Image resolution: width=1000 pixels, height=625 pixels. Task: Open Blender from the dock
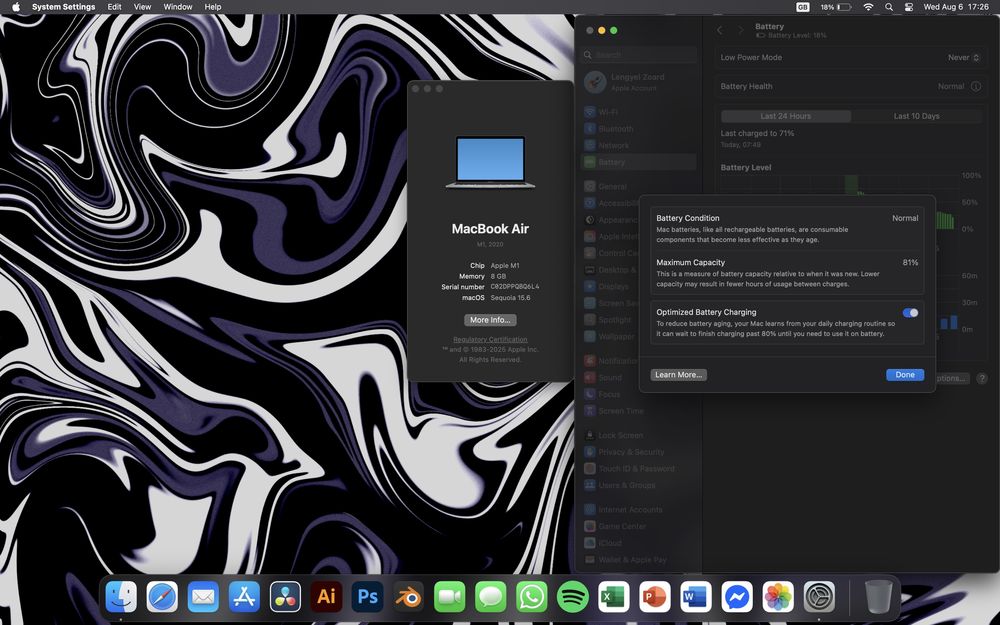tap(409, 597)
